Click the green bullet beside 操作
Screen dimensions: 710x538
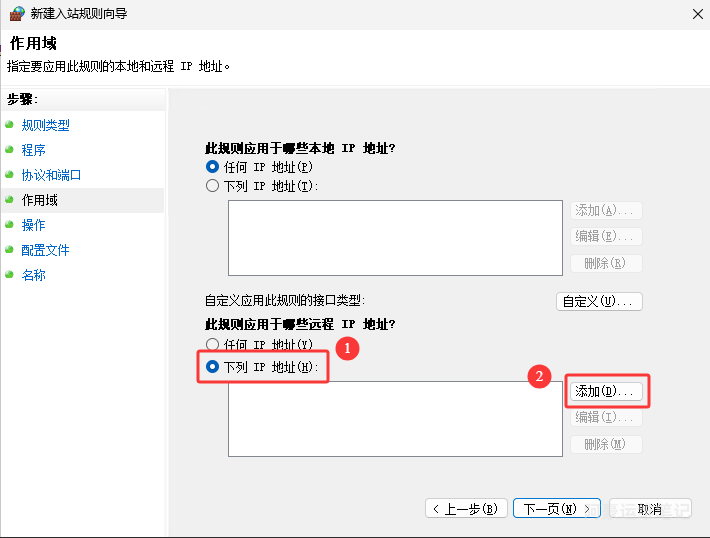point(10,225)
